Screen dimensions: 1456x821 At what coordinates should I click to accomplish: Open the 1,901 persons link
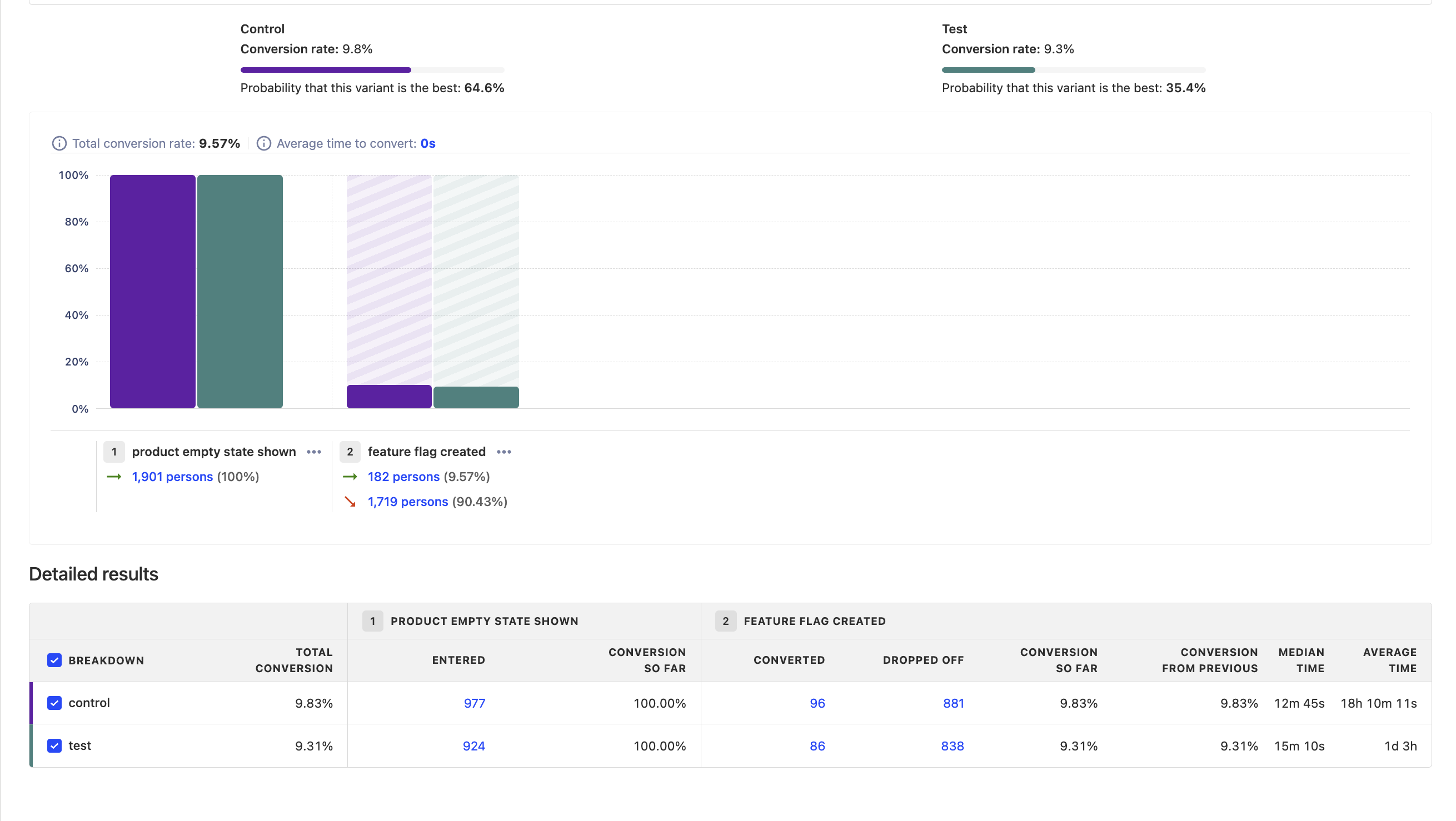(x=172, y=477)
